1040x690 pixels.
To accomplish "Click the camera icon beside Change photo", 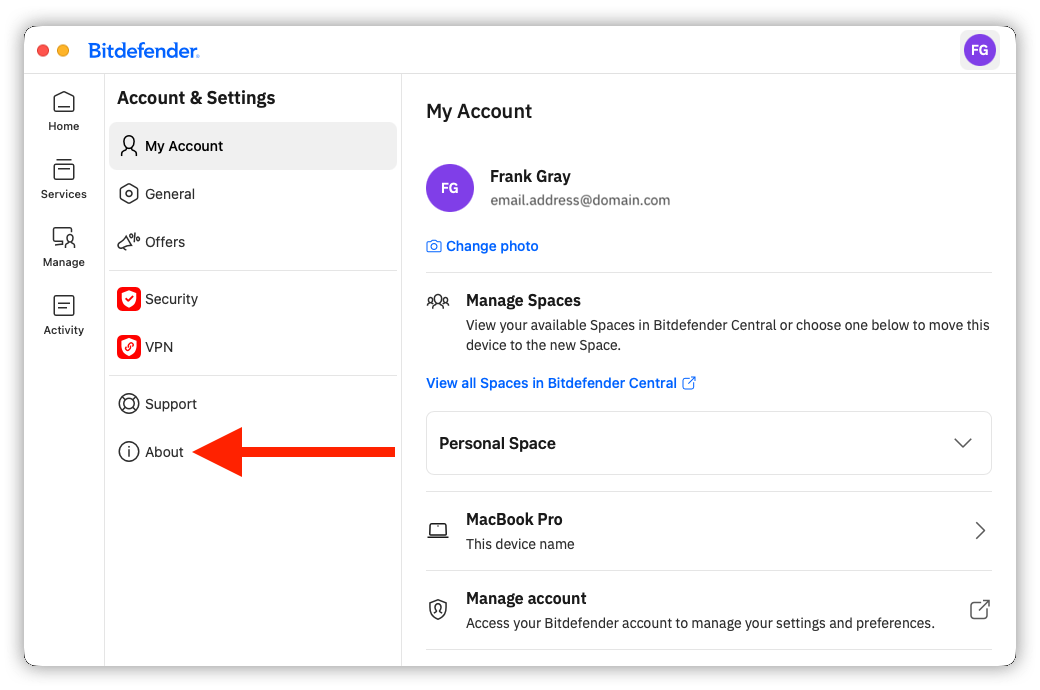I will tap(434, 246).
